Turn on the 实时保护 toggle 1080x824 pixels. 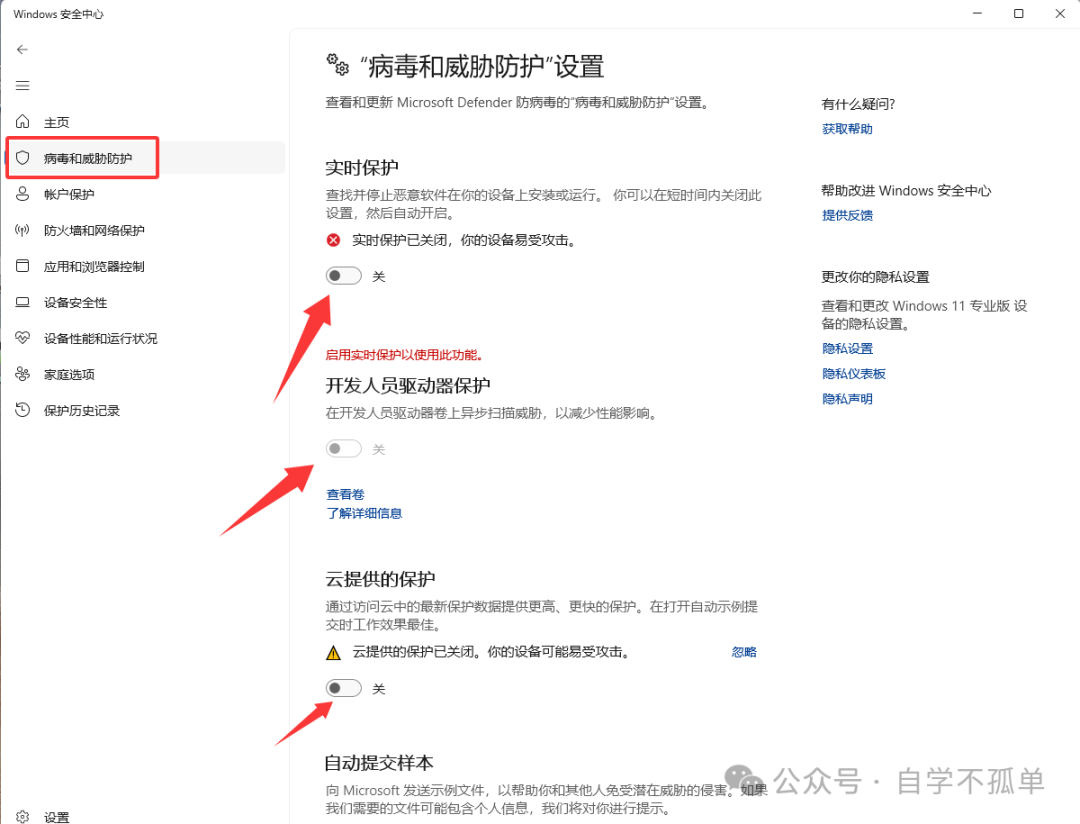pyautogui.click(x=344, y=276)
